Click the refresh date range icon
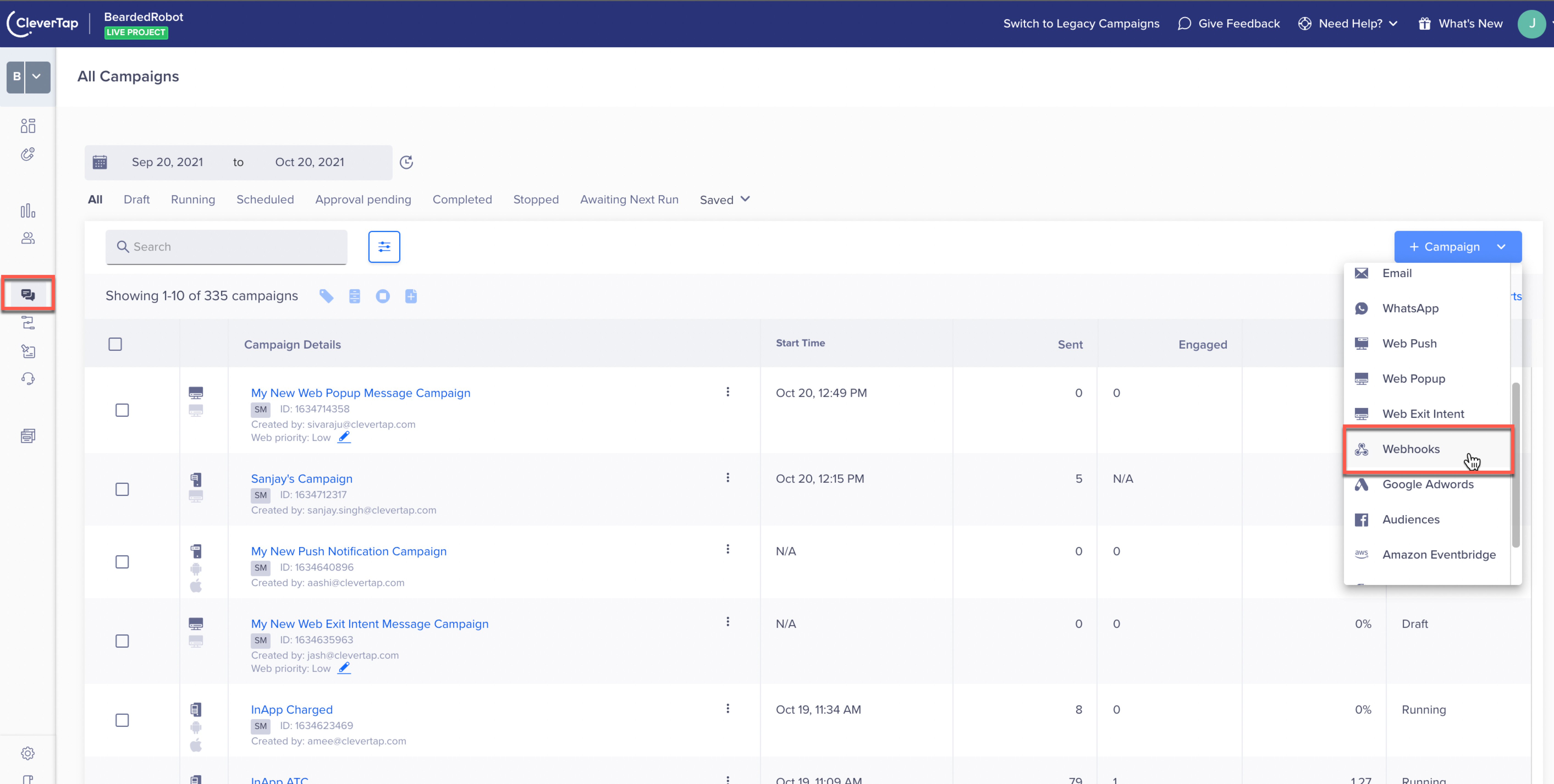 coord(407,162)
